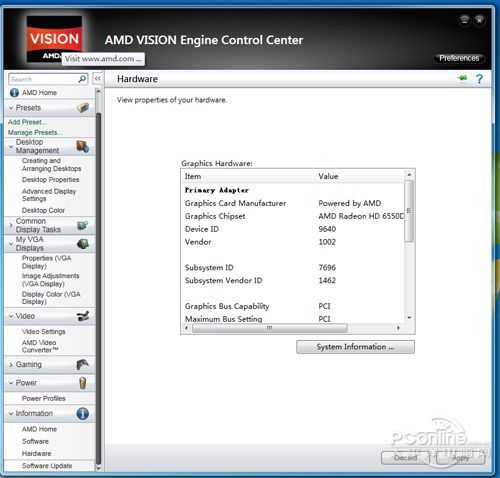500x478 pixels.
Task: Select the Graphics Bus Capability row
Action: click(x=294, y=306)
